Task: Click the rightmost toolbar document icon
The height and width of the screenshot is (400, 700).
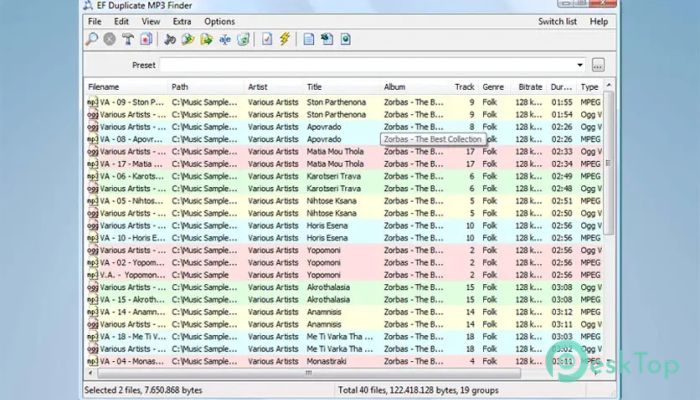Action: click(x=346, y=40)
